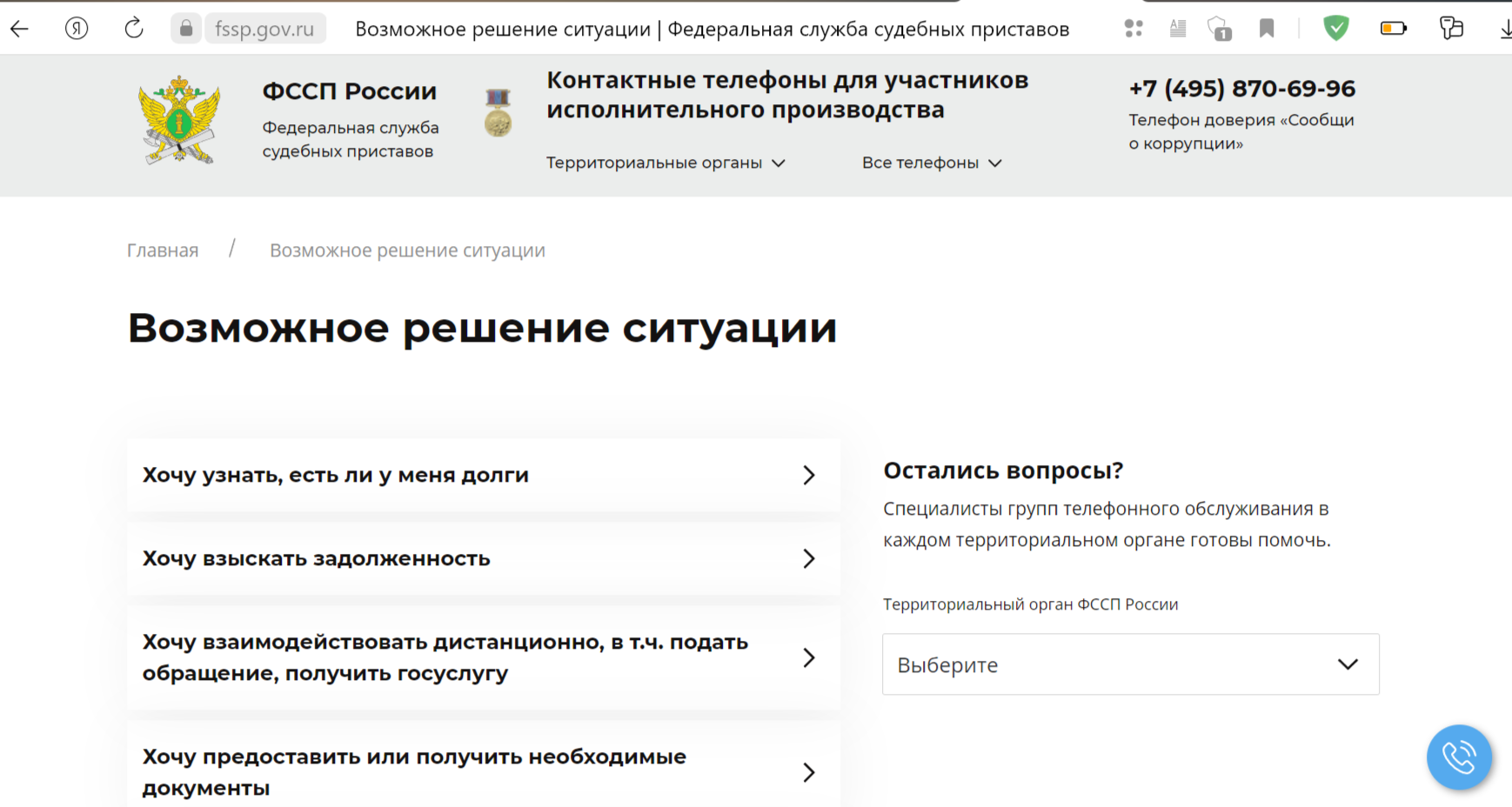Enable reader mode icon in toolbar

tap(1178, 29)
